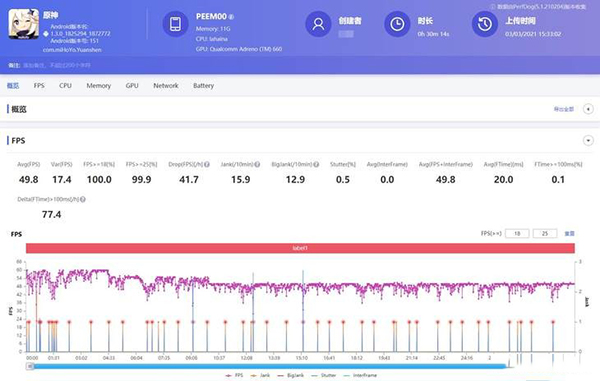Click the 导出全部 export all link

pos(564,109)
